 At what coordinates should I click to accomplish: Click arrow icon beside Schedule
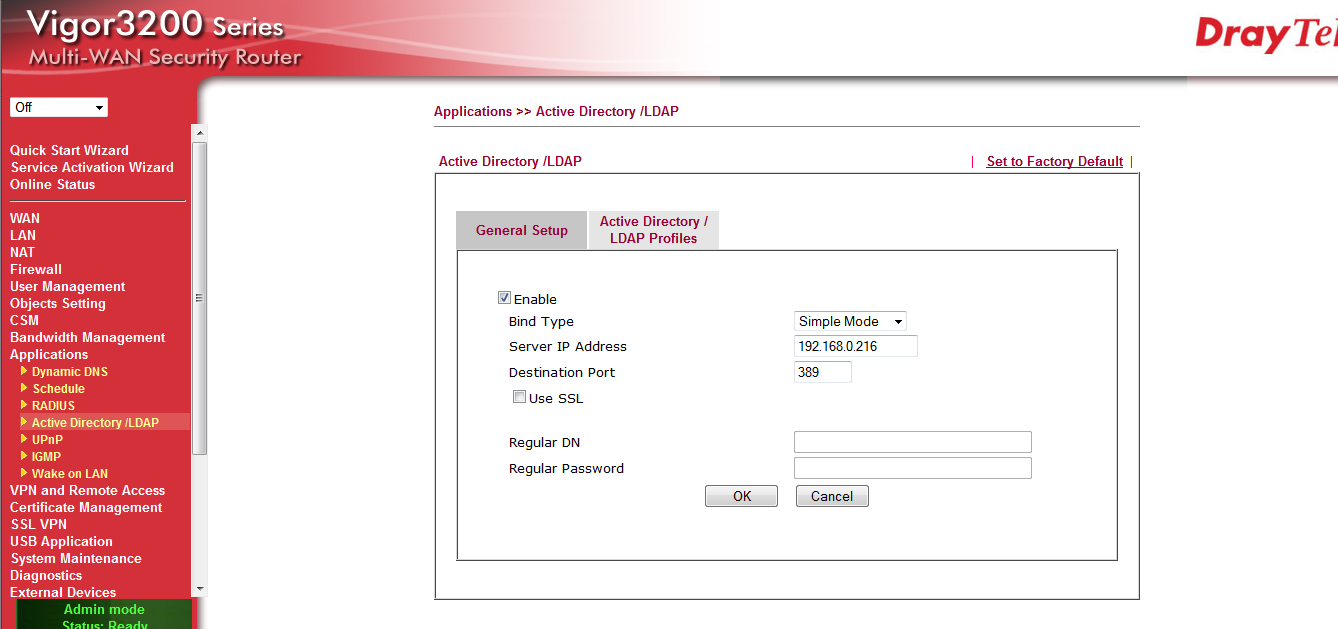24,388
